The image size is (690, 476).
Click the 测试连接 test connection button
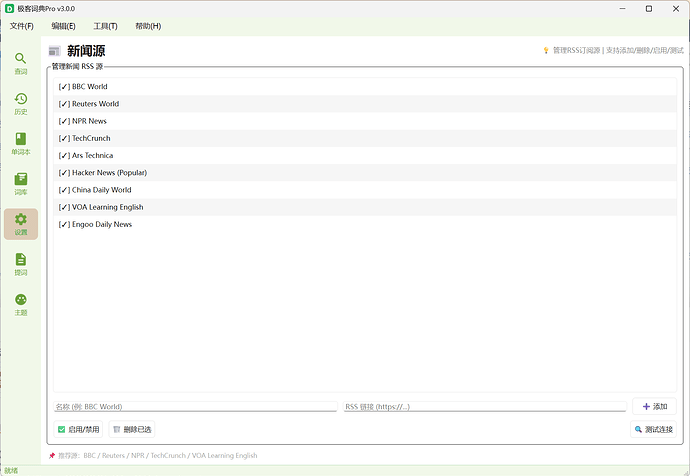click(x=653, y=429)
